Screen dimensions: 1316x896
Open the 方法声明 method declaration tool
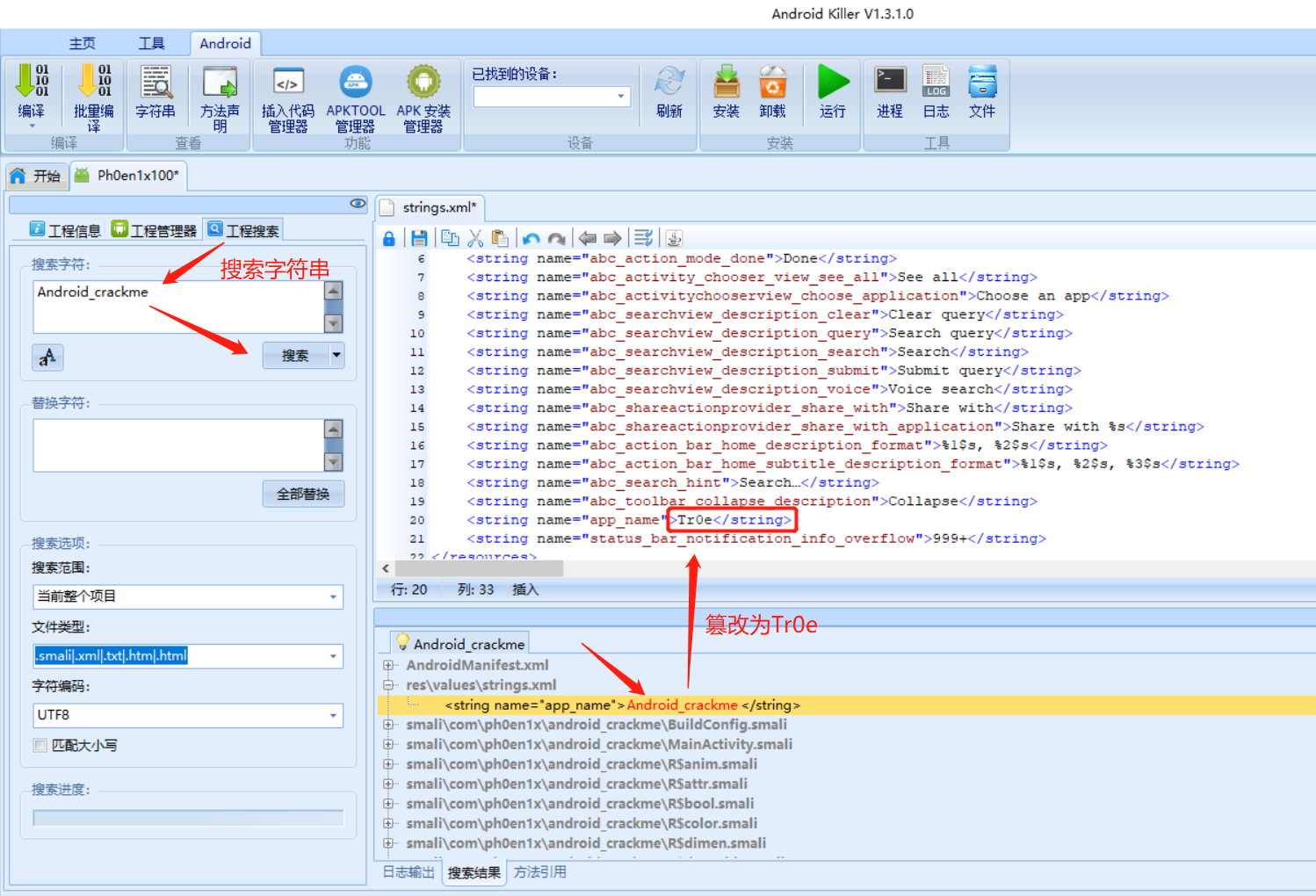(x=220, y=97)
